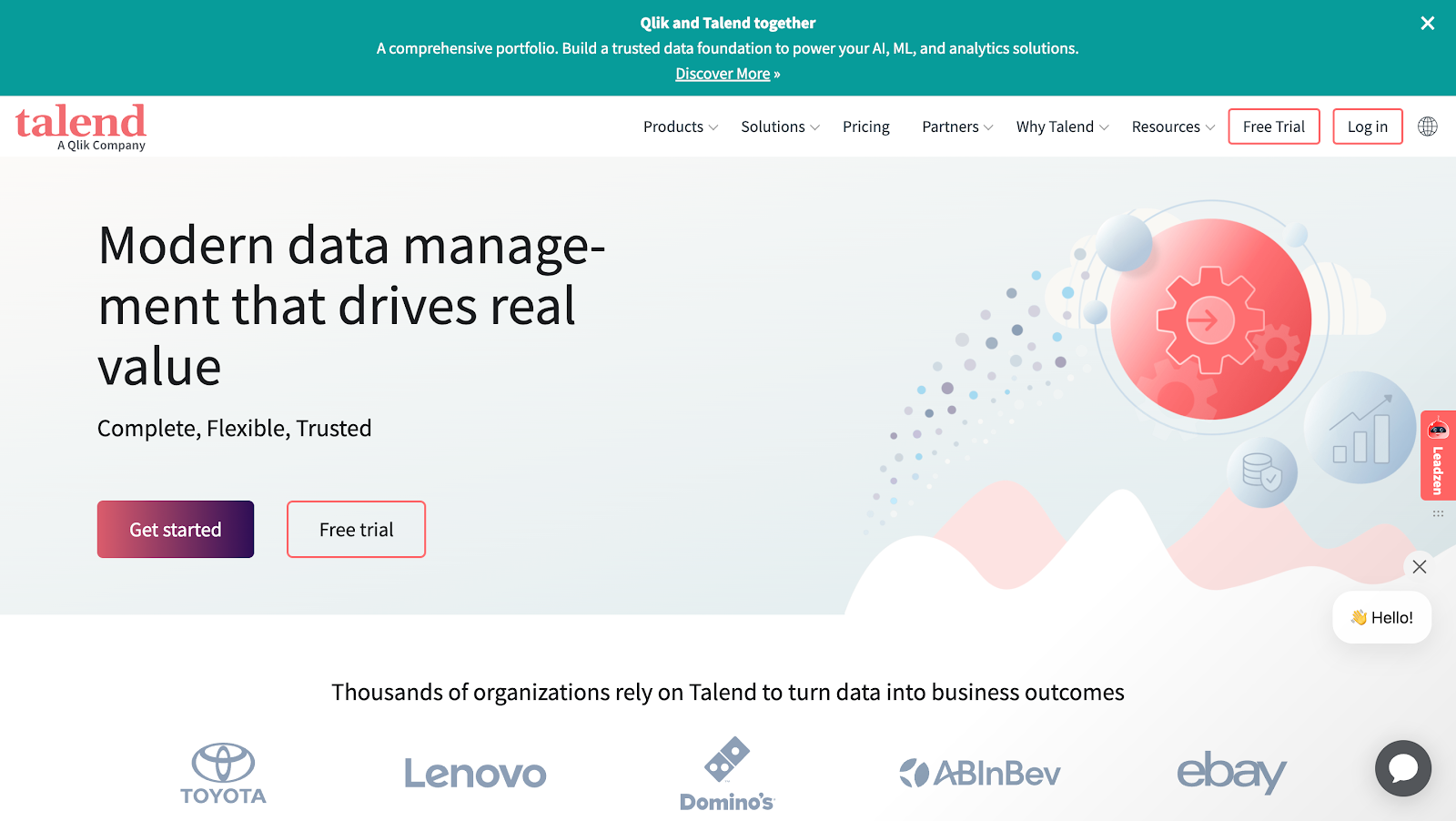Click the Free Trial button in header
This screenshot has width=1456, height=821.
[x=1274, y=127]
